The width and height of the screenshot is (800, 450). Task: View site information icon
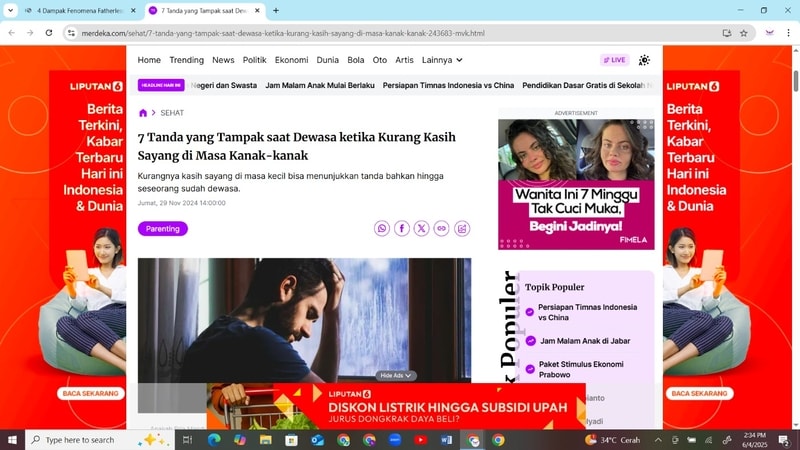tap(71, 33)
